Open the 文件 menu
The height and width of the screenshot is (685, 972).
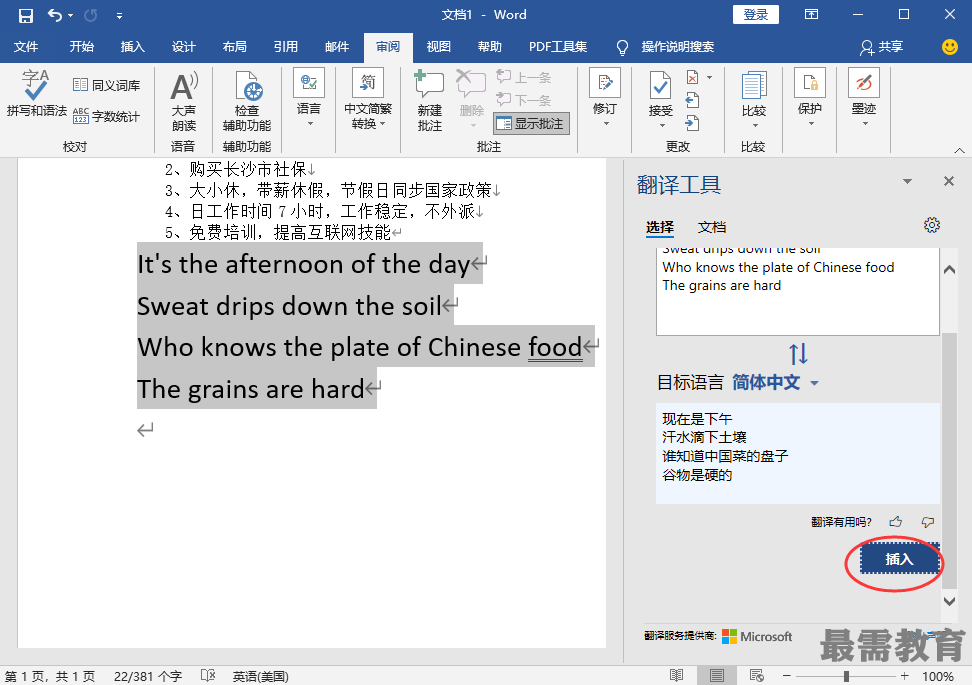(26, 46)
